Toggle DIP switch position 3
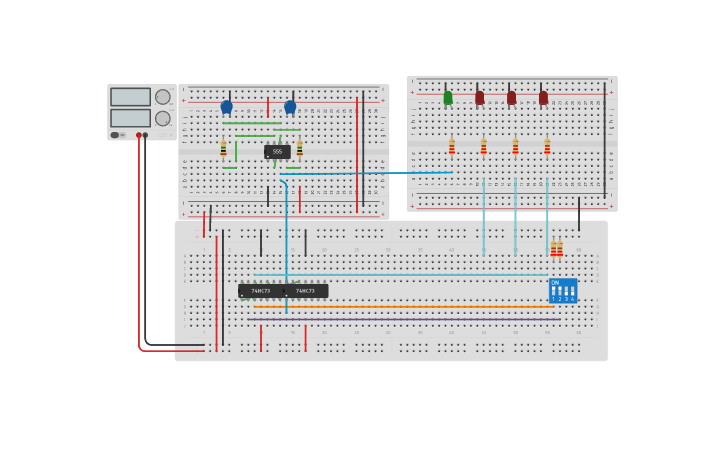Viewport: 725px width, 453px height. pyautogui.click(x=566, y=292)
